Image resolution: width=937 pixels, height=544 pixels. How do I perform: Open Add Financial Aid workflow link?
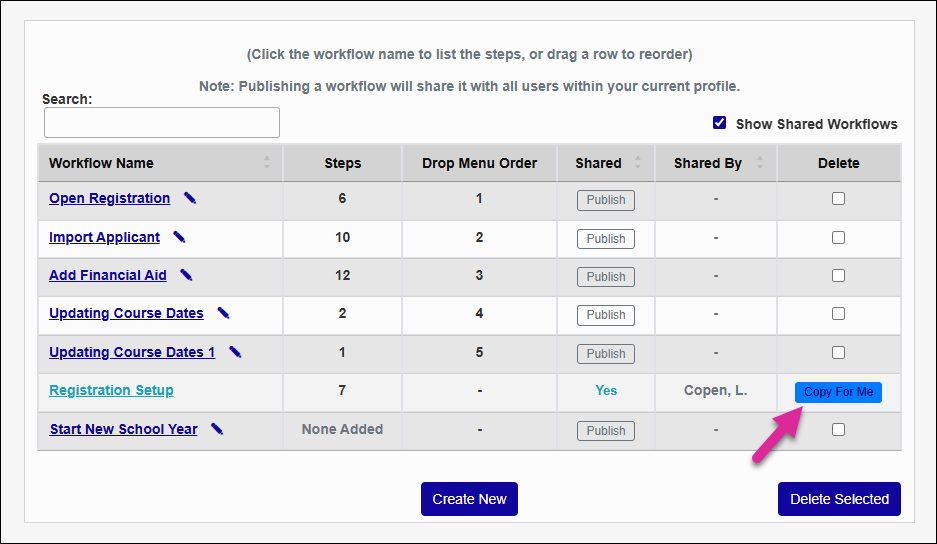tap(108, 275)
